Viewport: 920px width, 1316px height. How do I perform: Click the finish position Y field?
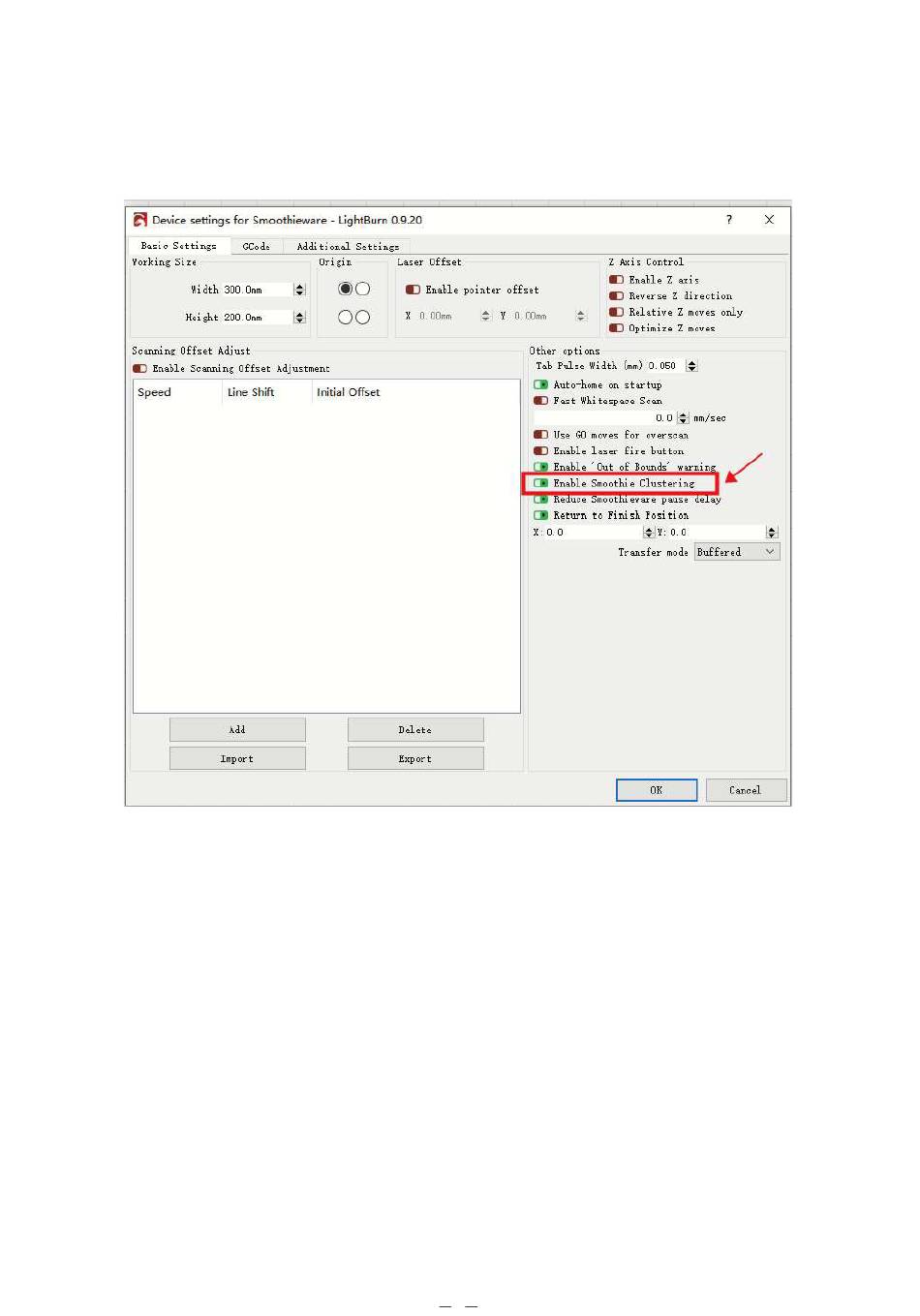pos(717,533)
